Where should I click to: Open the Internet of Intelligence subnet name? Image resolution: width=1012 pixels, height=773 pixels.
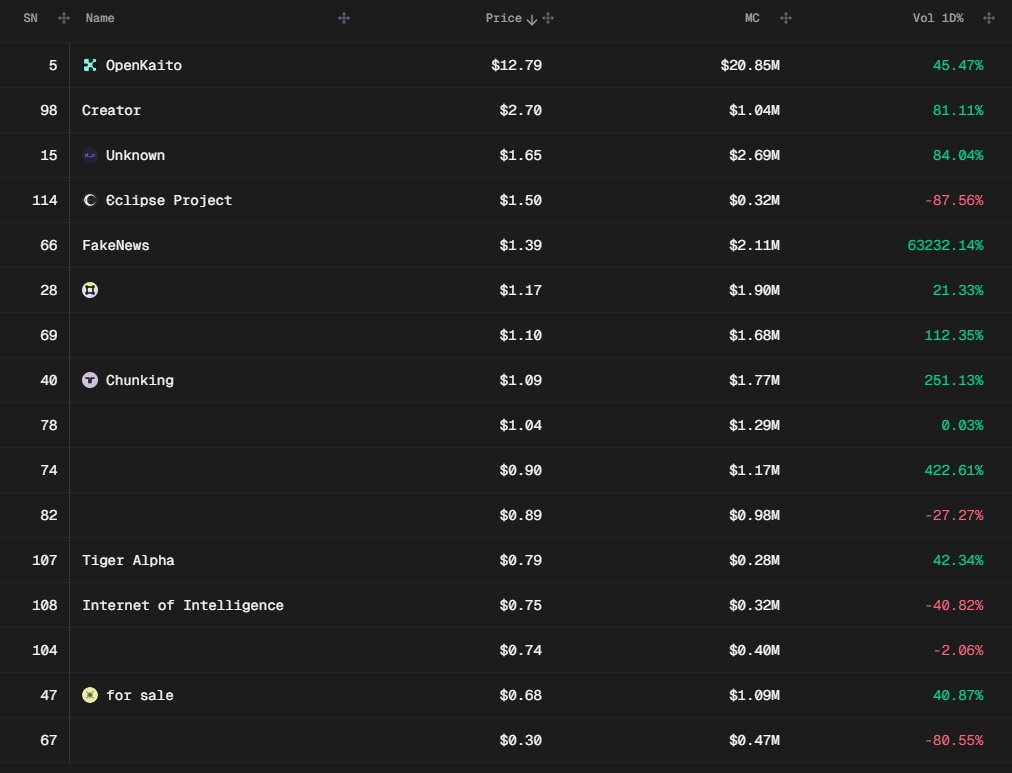183,605
